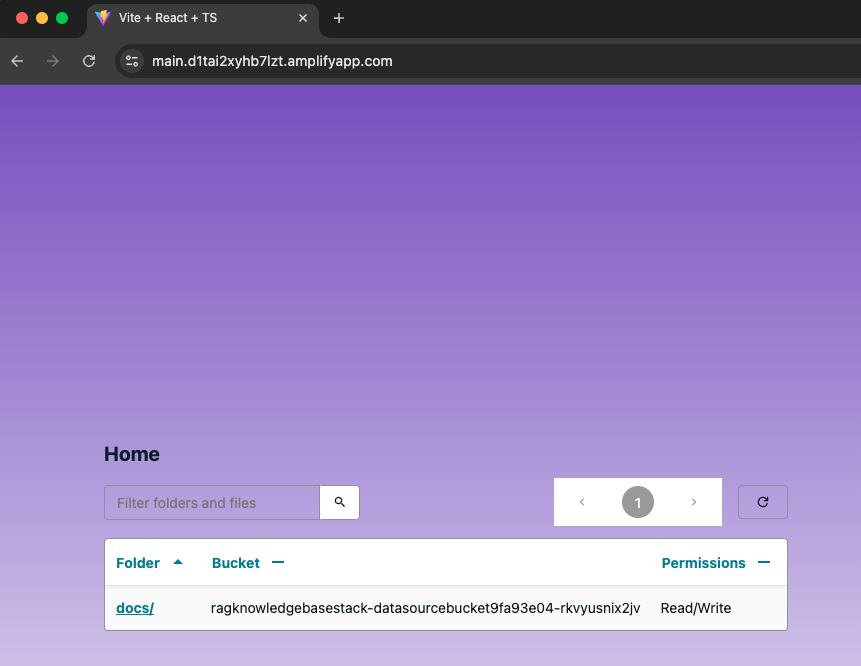Focus the Filter folders and files field

point(212,502)
